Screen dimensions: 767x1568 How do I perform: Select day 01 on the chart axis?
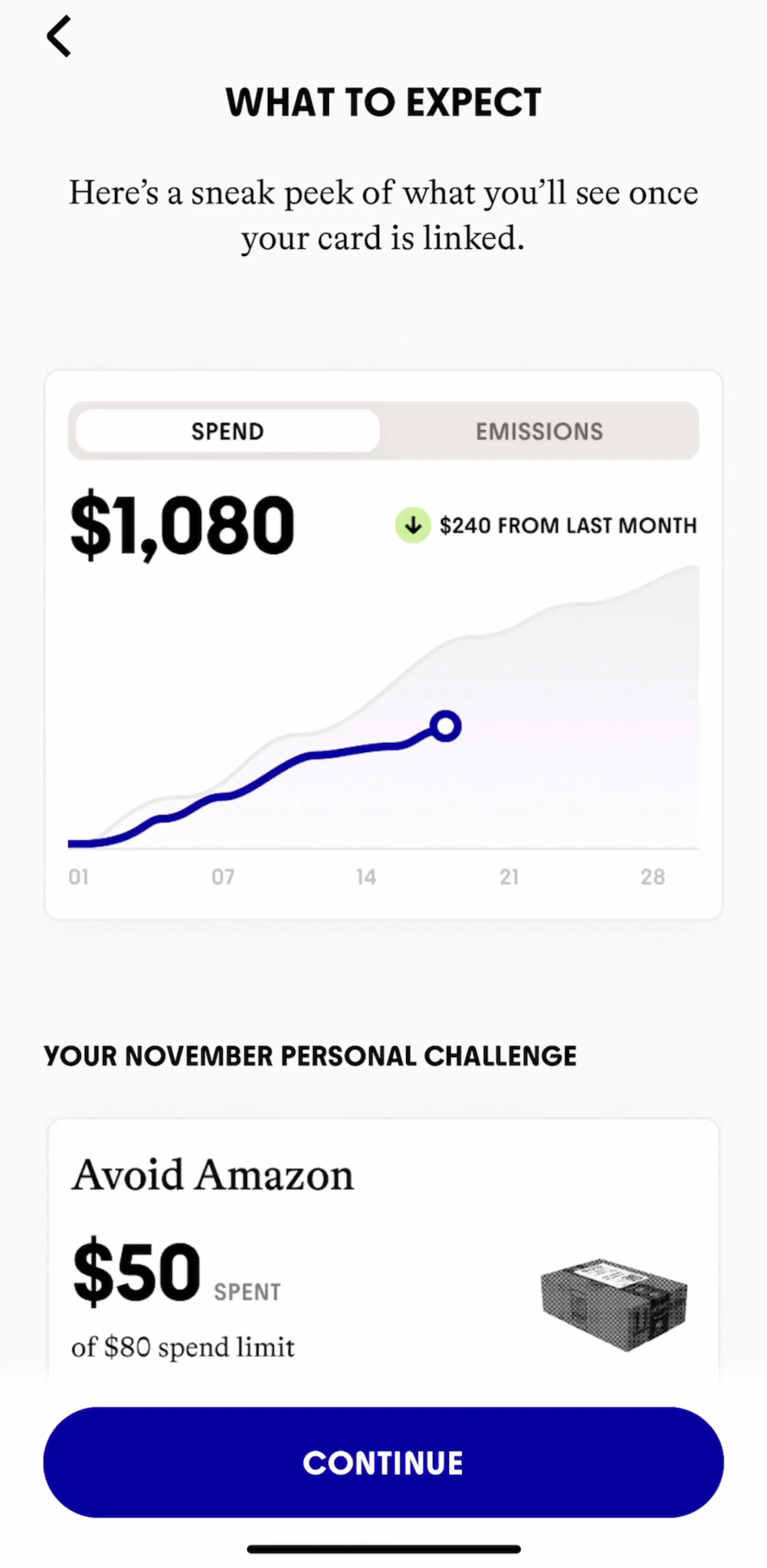[x=78, y=877]
